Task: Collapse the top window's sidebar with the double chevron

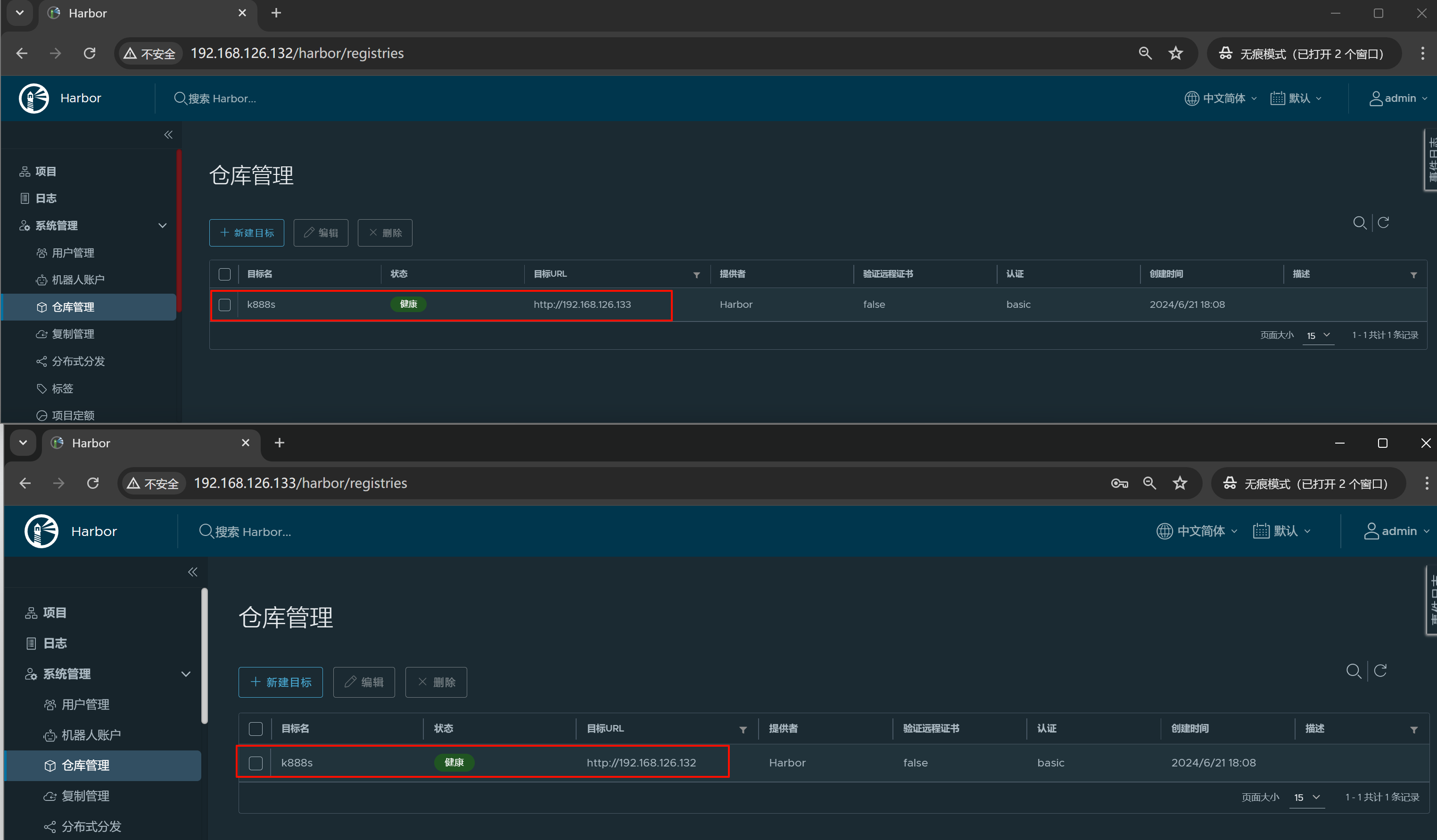Action: click(168, 135)
